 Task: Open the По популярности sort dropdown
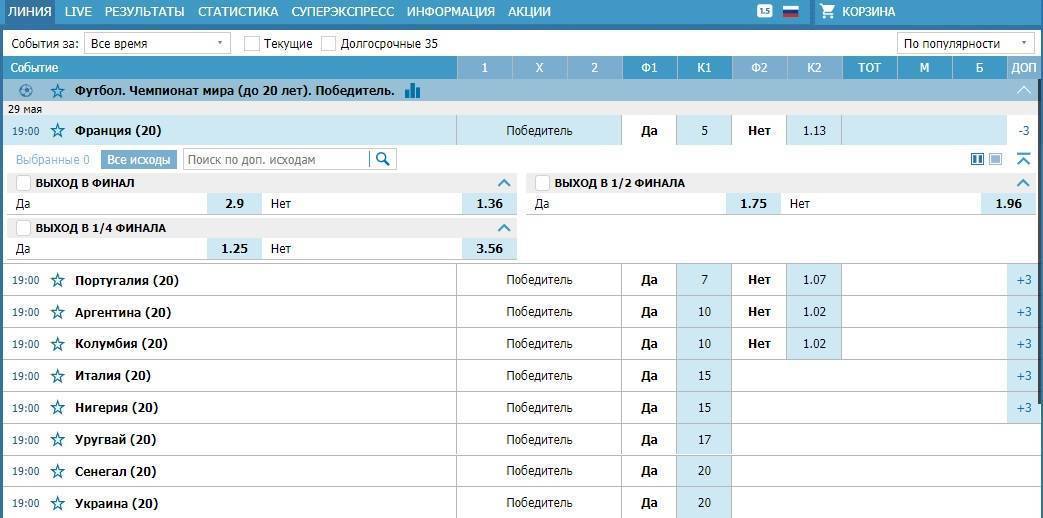965,44
